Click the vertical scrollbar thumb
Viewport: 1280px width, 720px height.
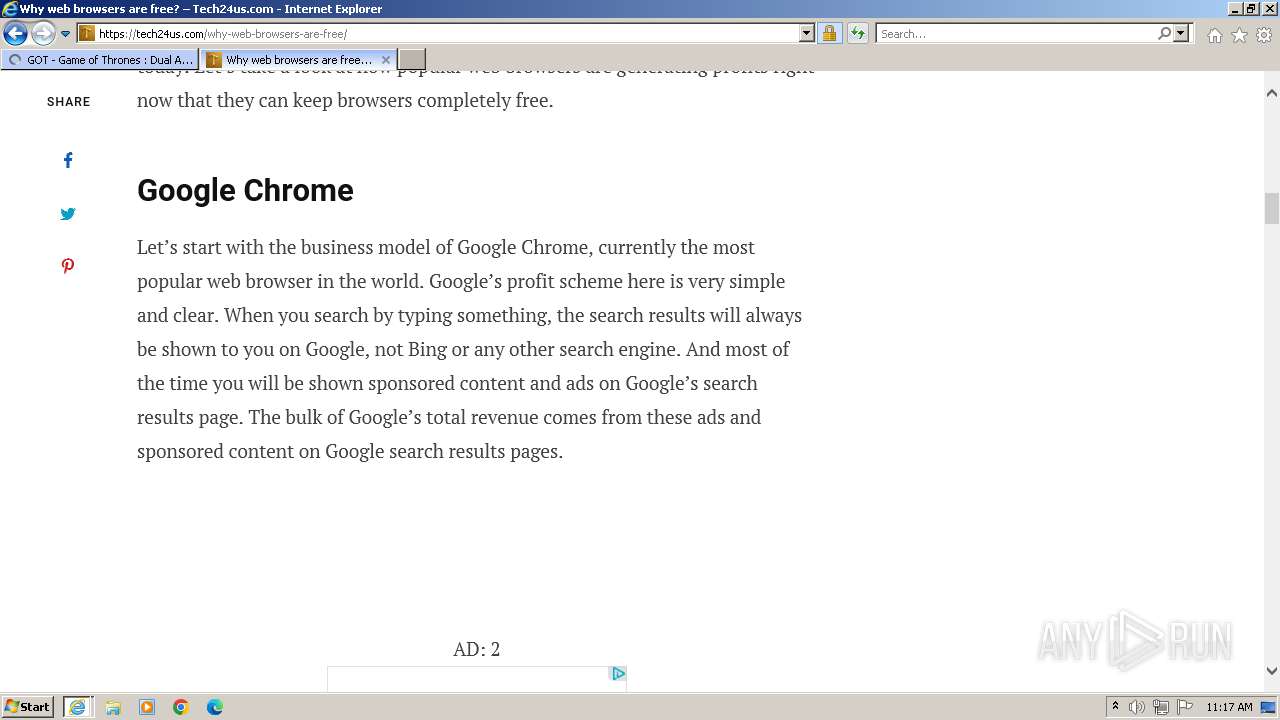click(x=1272, y=208)
